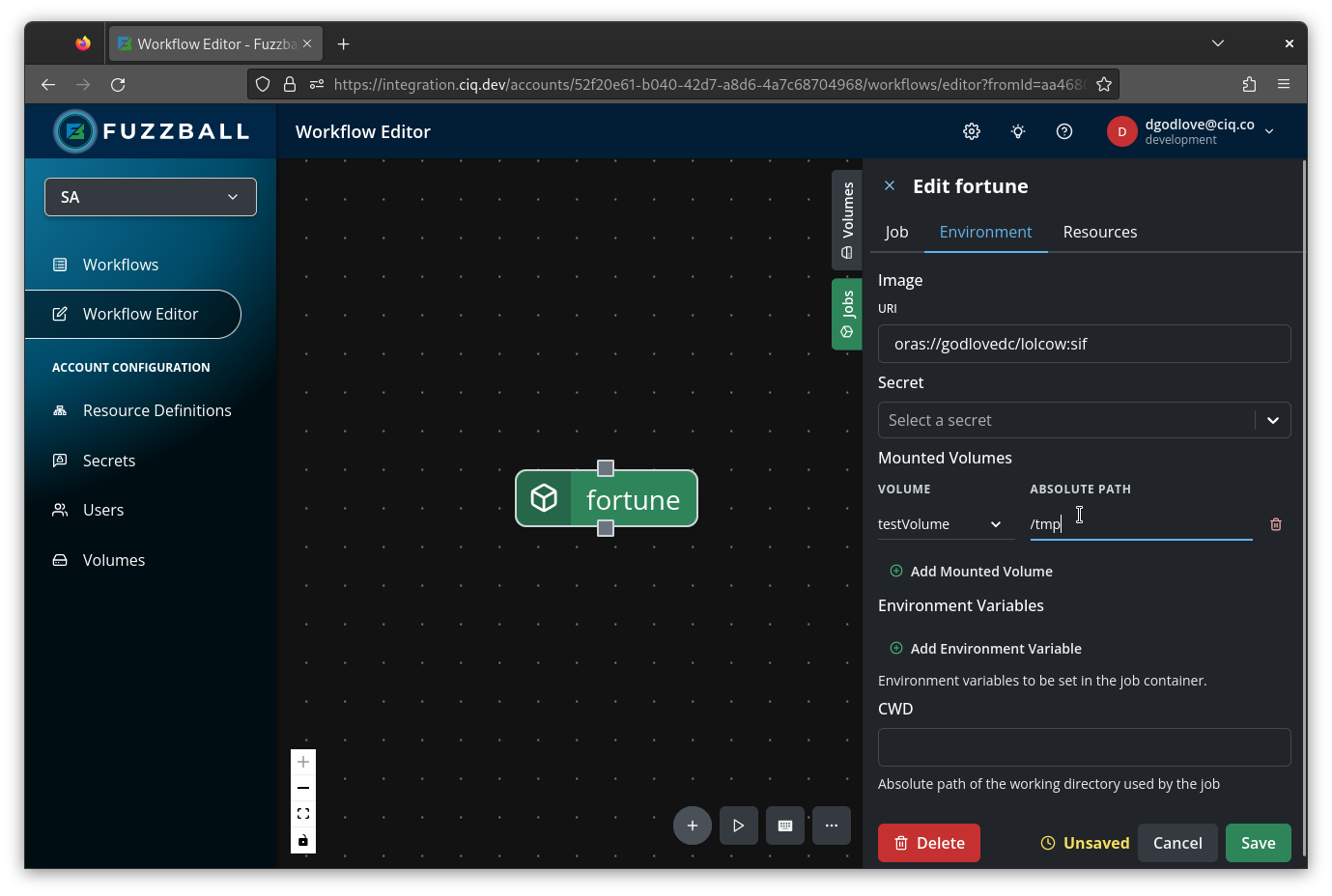Close the Workflow Editor browser tab
This screenshot has width=1332, height=896.
(x=307, y=44)
